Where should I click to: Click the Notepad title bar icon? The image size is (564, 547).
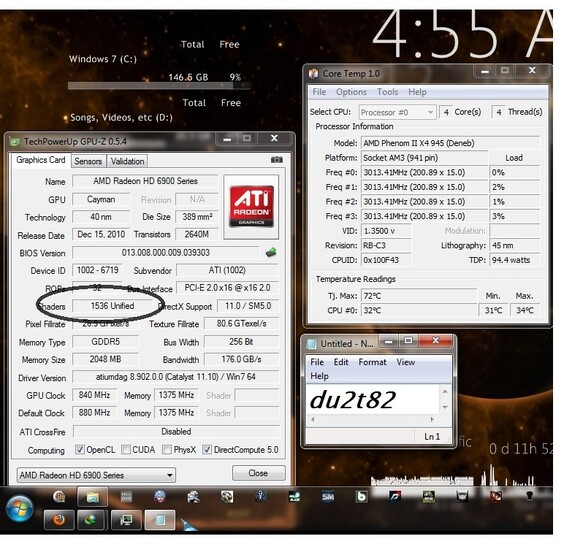pyautogui.click(x=311, y=344)
